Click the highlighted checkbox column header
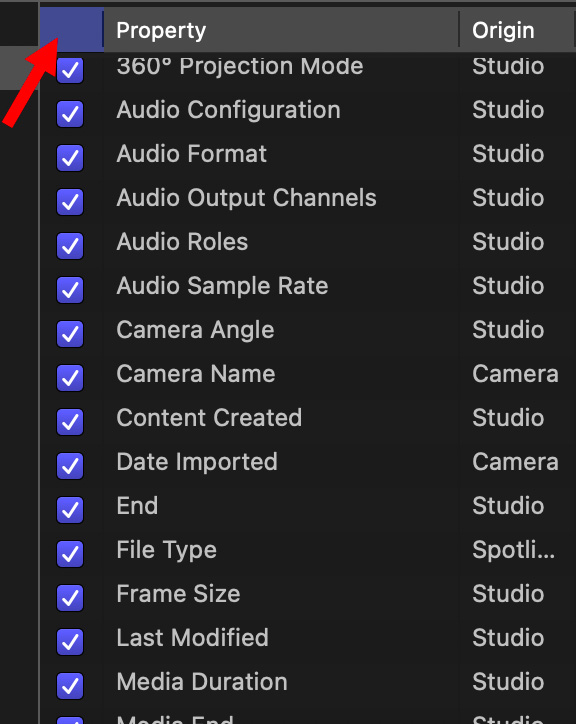 [72, 30]
